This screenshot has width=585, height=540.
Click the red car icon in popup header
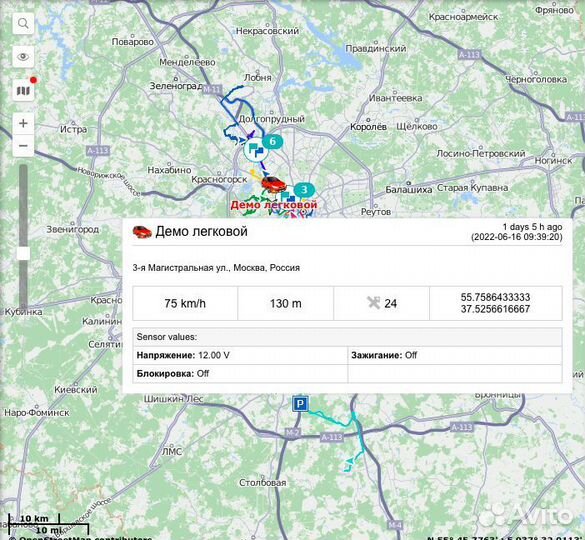tap(142, 232)
